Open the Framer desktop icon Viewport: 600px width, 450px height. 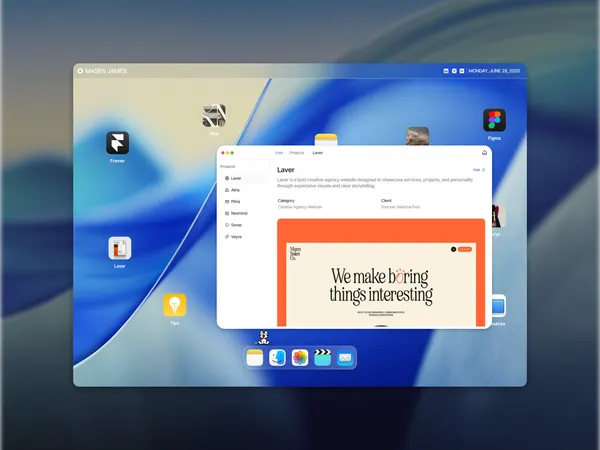pyautogui.click(x=117, y=143)
